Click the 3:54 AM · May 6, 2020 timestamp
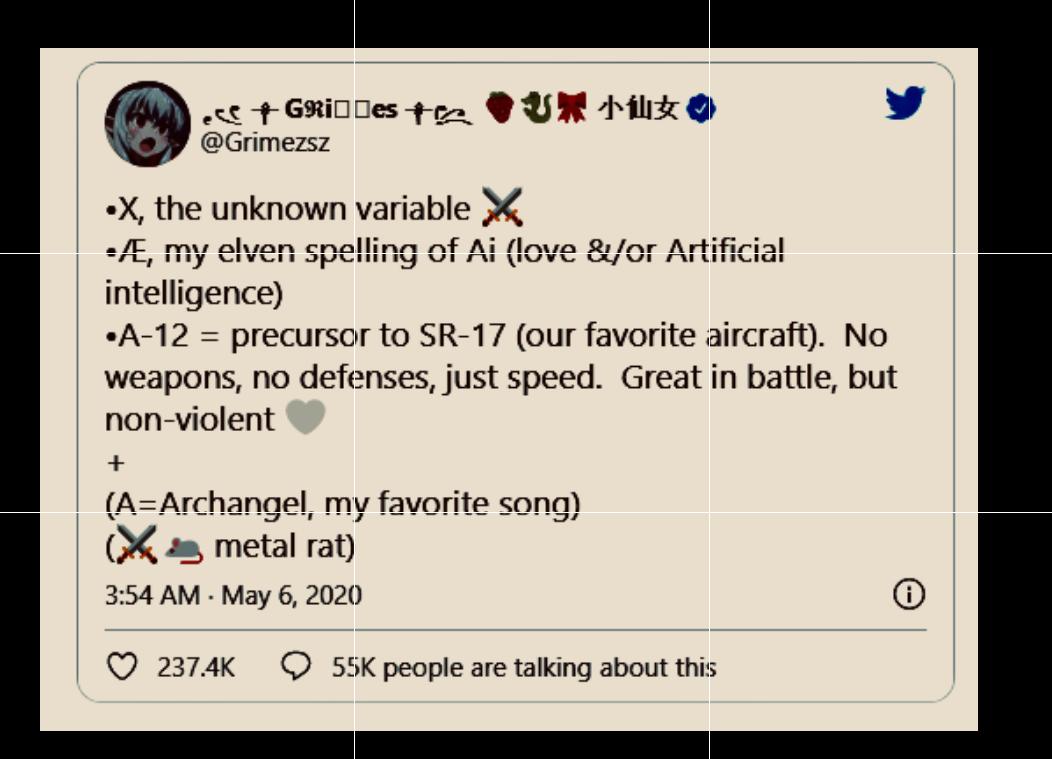This screenshot has height=759, width=1052. pos(233,595)
